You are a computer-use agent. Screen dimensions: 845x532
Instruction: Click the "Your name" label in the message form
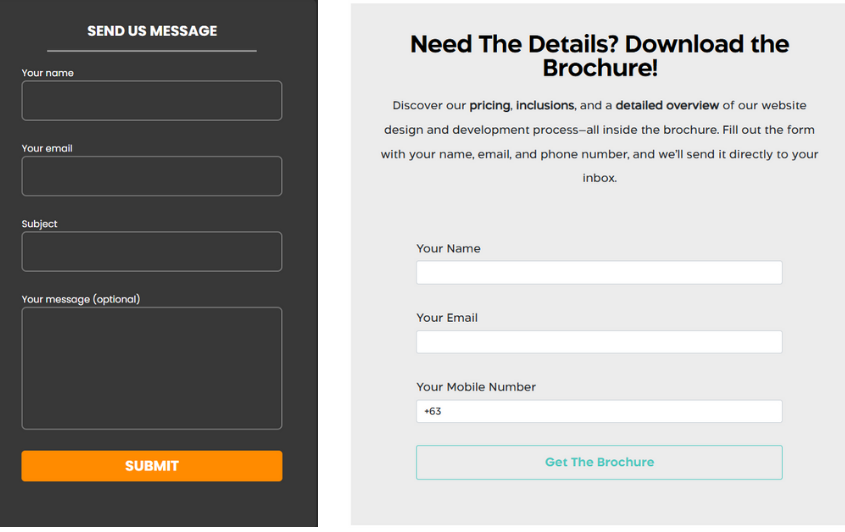pyautogui.click(x=47, y=73)
